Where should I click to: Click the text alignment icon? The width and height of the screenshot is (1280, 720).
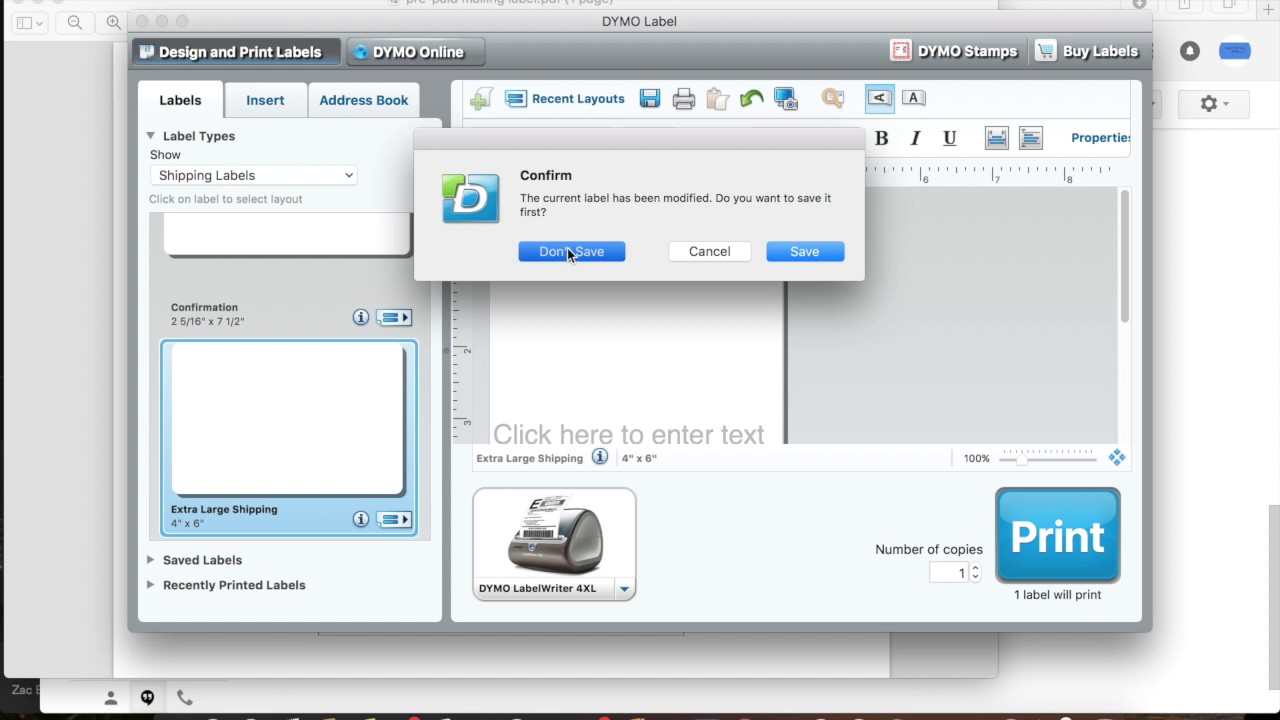tap(1031, 138)
